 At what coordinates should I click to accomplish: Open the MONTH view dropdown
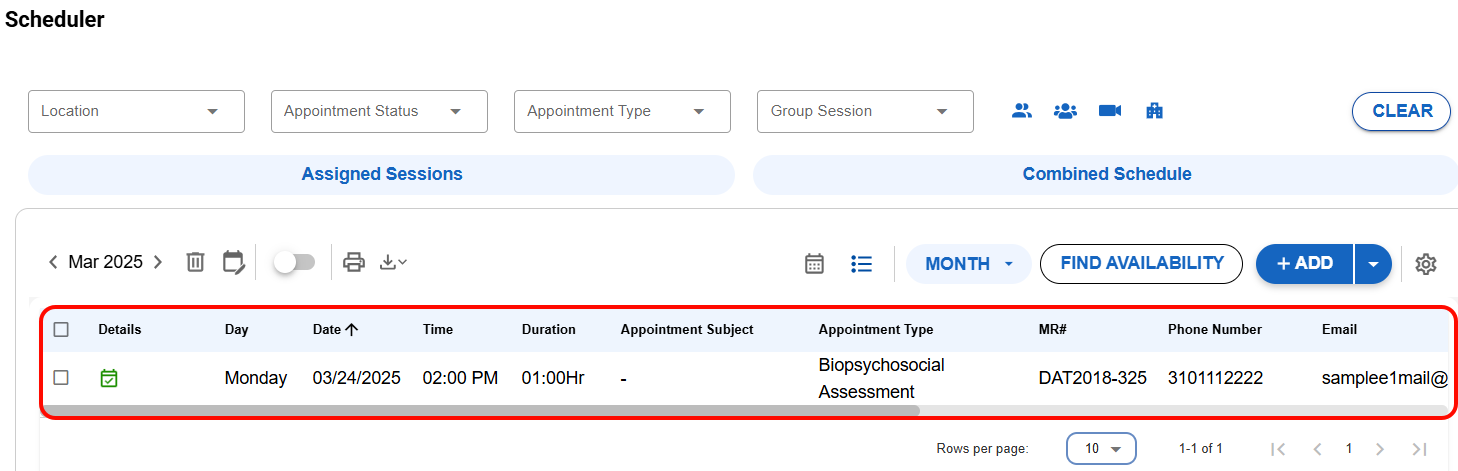[x=968, y=264]
